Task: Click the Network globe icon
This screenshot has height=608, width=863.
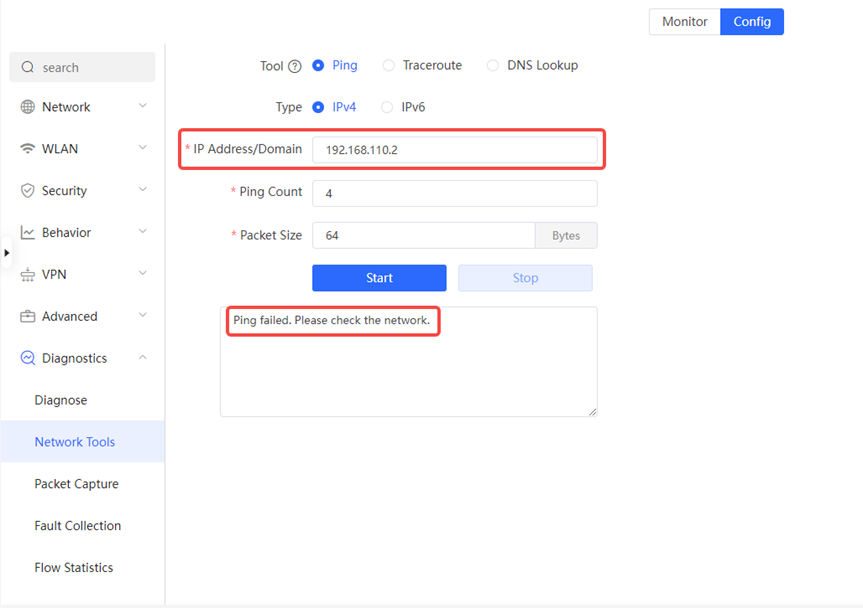Action: pos(28,107)
